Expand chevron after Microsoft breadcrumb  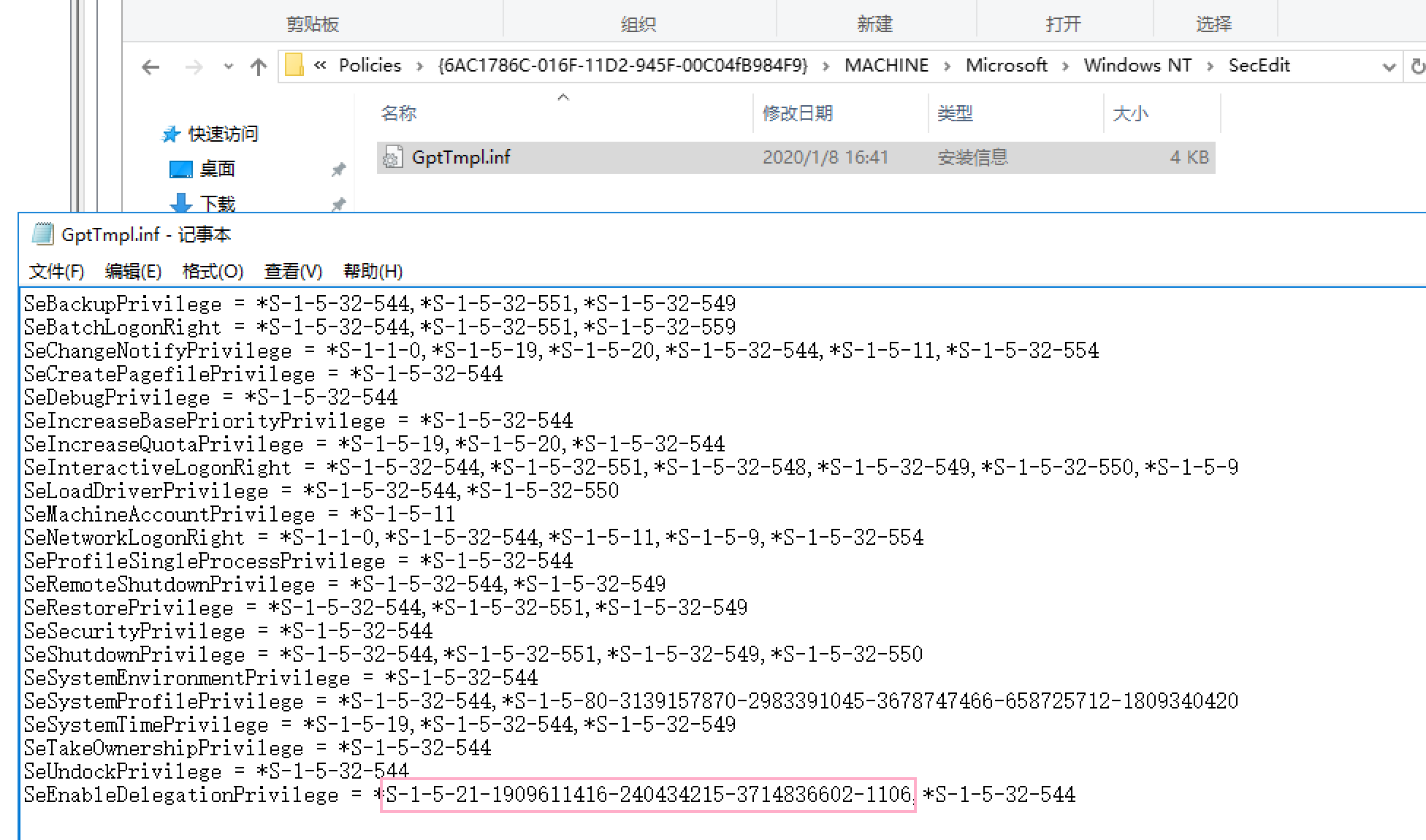click(1065, 66)
